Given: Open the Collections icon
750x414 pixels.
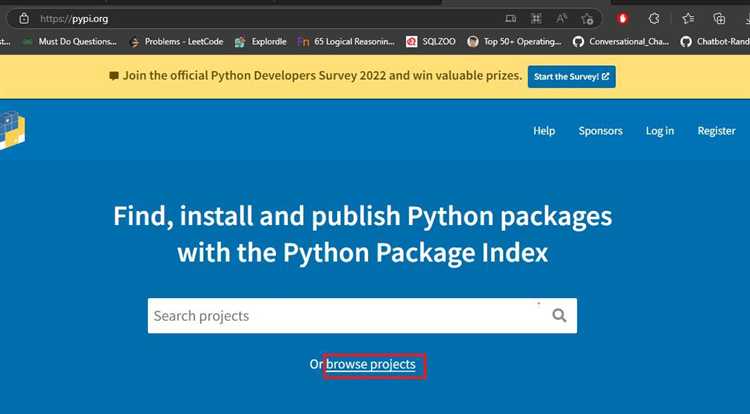Looking at the screenshot, I should click(x=719, y=19).
